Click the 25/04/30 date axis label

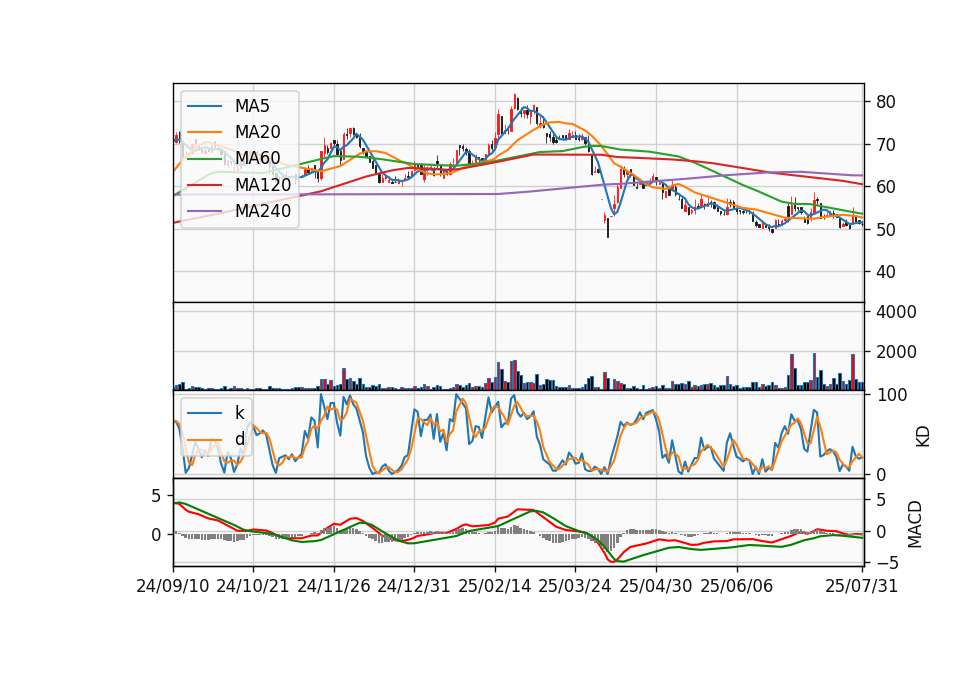656,587
